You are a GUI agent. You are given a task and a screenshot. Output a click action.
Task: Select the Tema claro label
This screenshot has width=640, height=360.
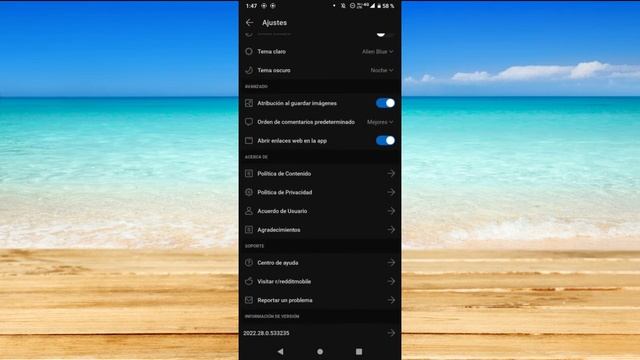271,51
